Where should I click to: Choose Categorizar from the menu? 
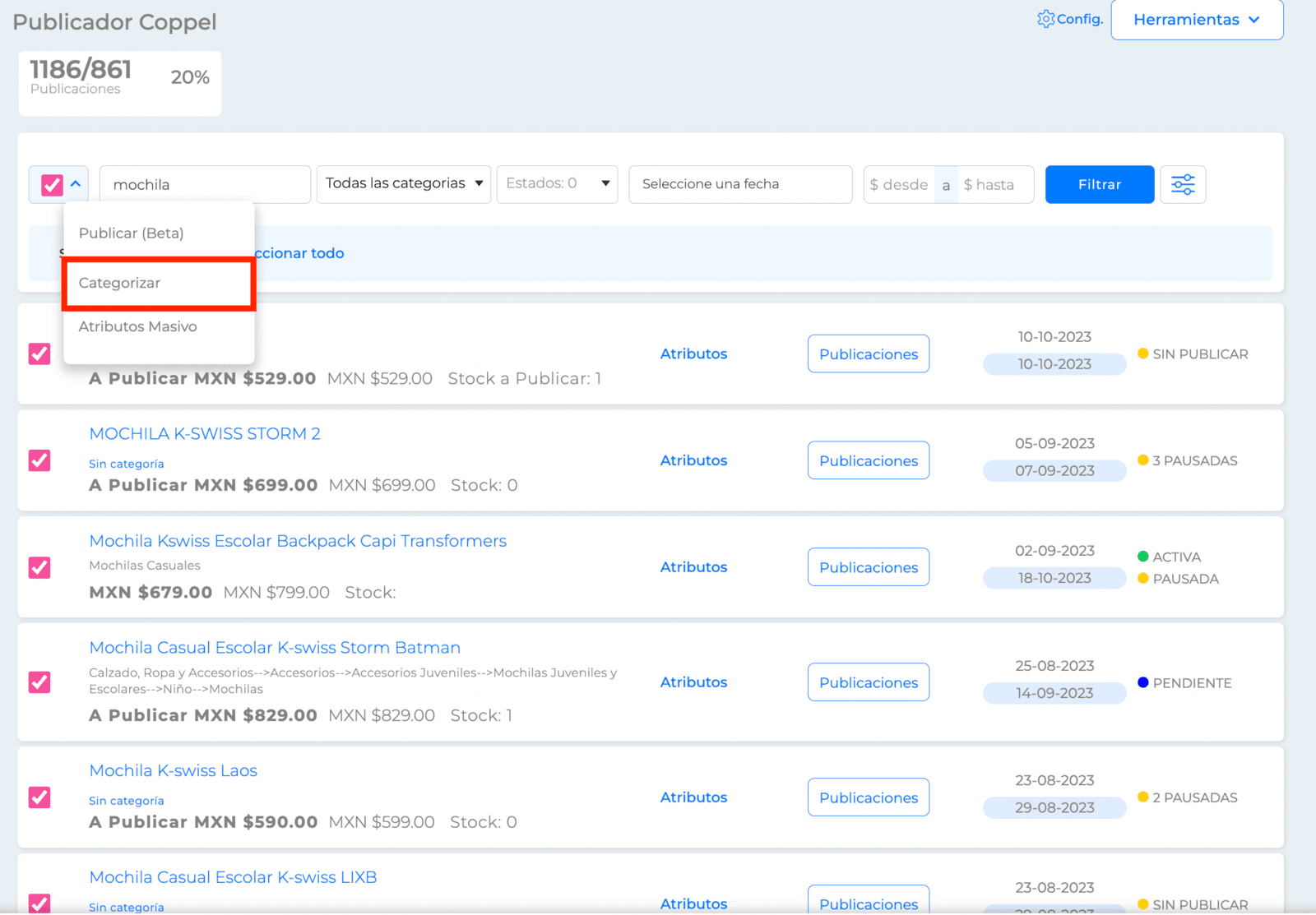coord(159,284)
